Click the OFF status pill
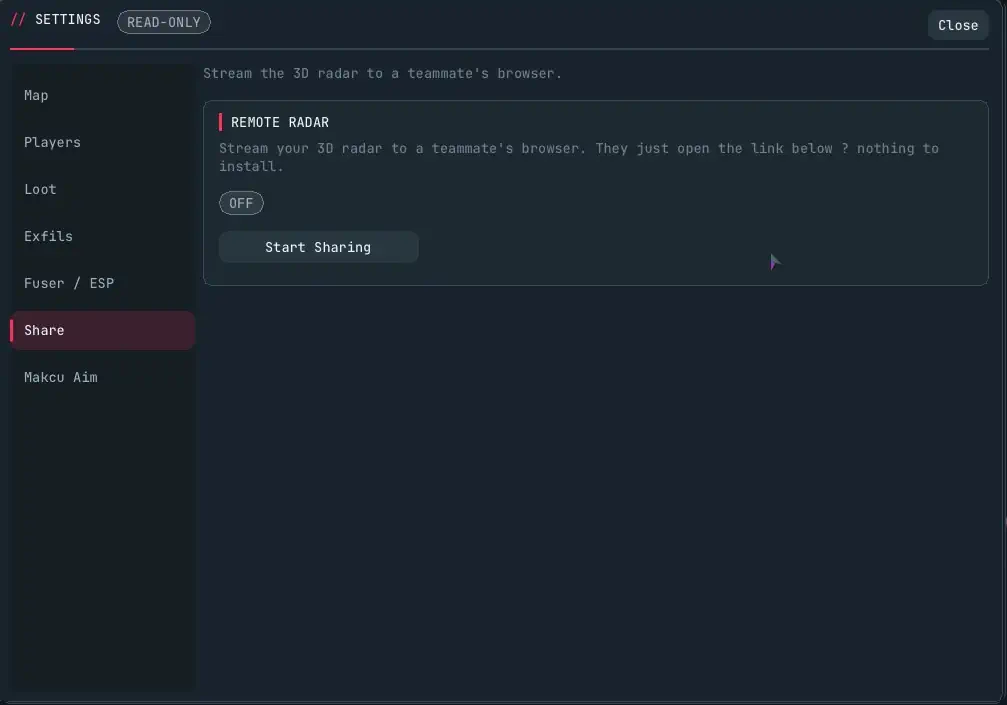 pyautogui.click(x=241, y=203)
